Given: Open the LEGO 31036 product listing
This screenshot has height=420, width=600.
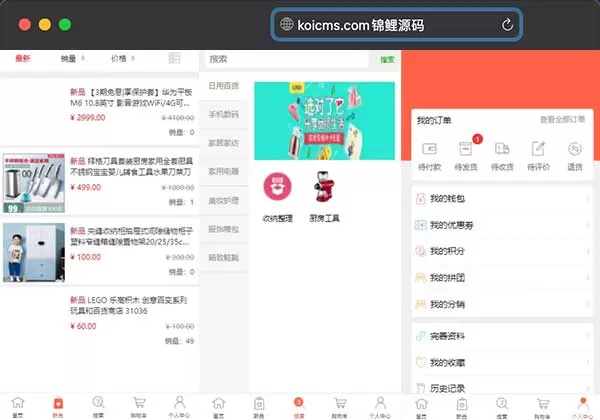Looking at the screenshot, I should [x=99, y=319].
